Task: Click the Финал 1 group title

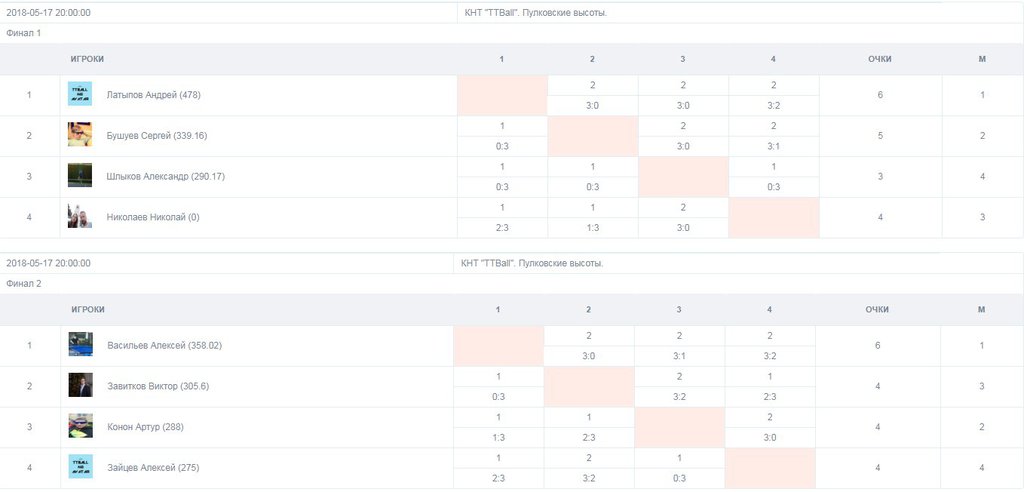Action: [24, 33]
